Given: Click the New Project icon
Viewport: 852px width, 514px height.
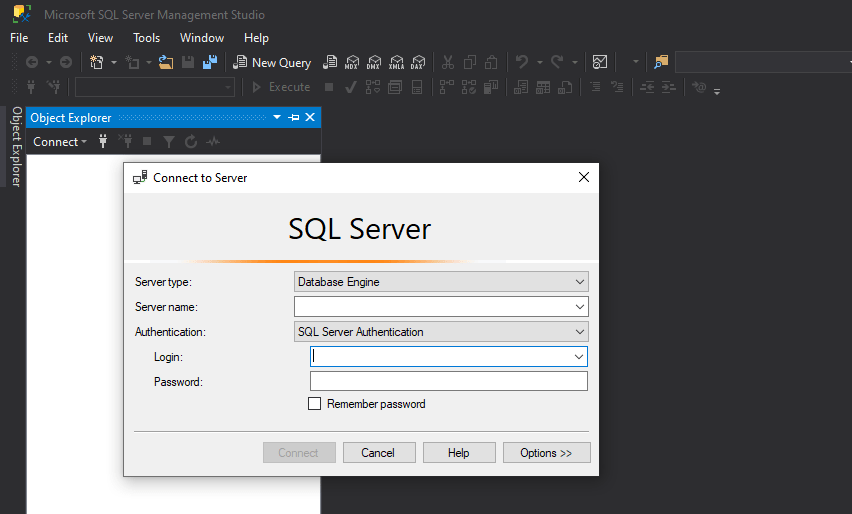Looking at the screenshot, I should (x=97, y=62).
